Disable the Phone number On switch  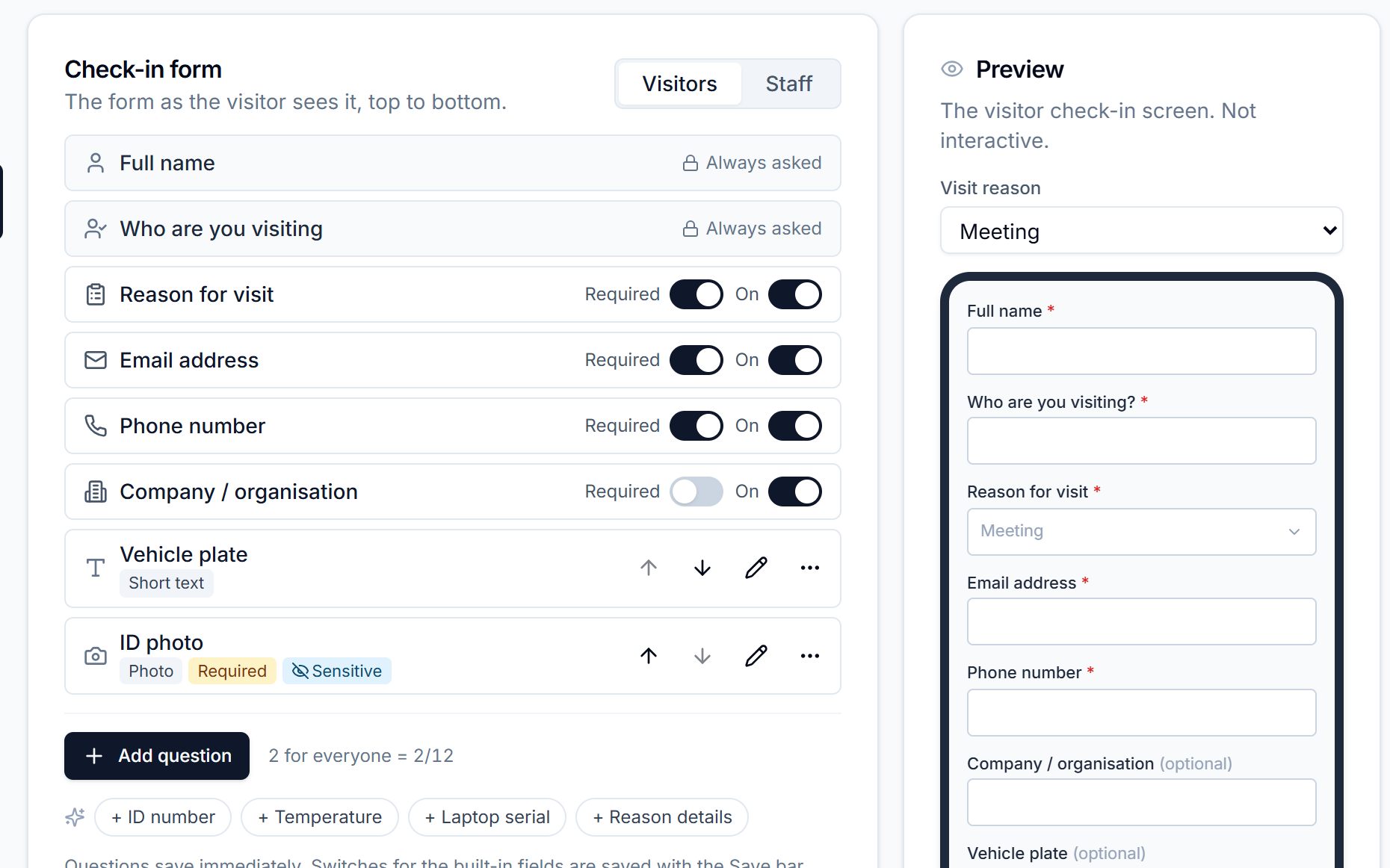[x=794, y=426]
